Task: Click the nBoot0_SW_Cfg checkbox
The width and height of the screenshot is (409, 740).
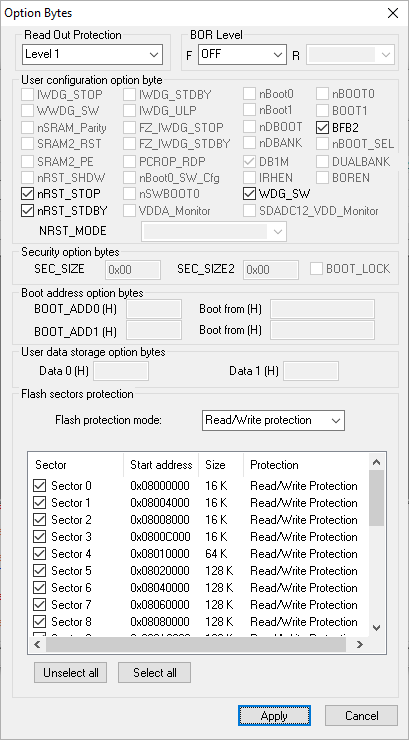Action: (129, 178)
